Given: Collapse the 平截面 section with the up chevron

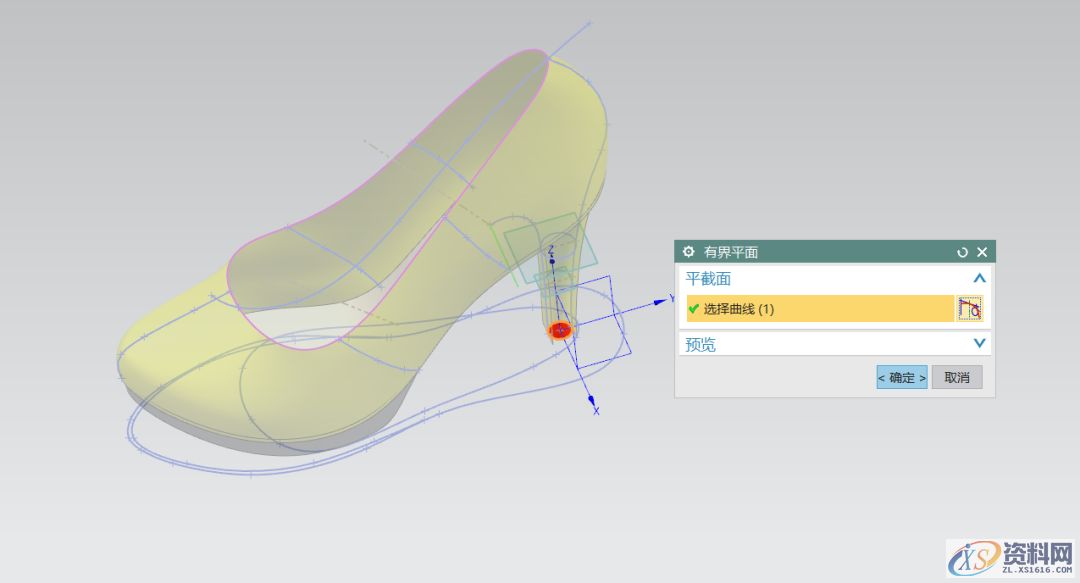Looking at the screenshot, I should click(979, 279).
